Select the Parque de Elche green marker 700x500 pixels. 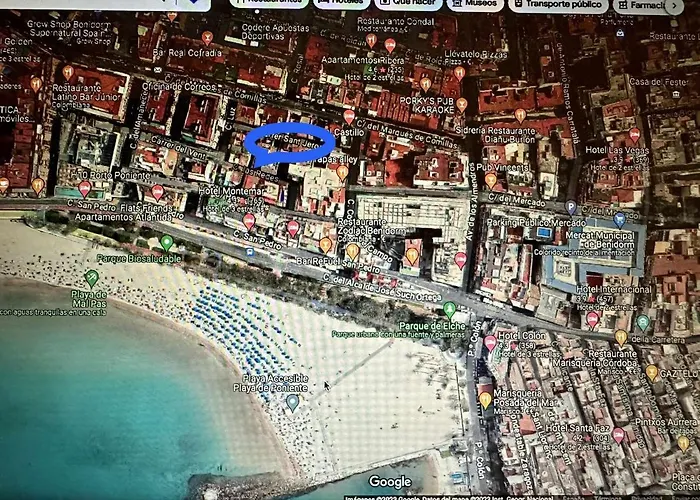click(x=450, y=310)
